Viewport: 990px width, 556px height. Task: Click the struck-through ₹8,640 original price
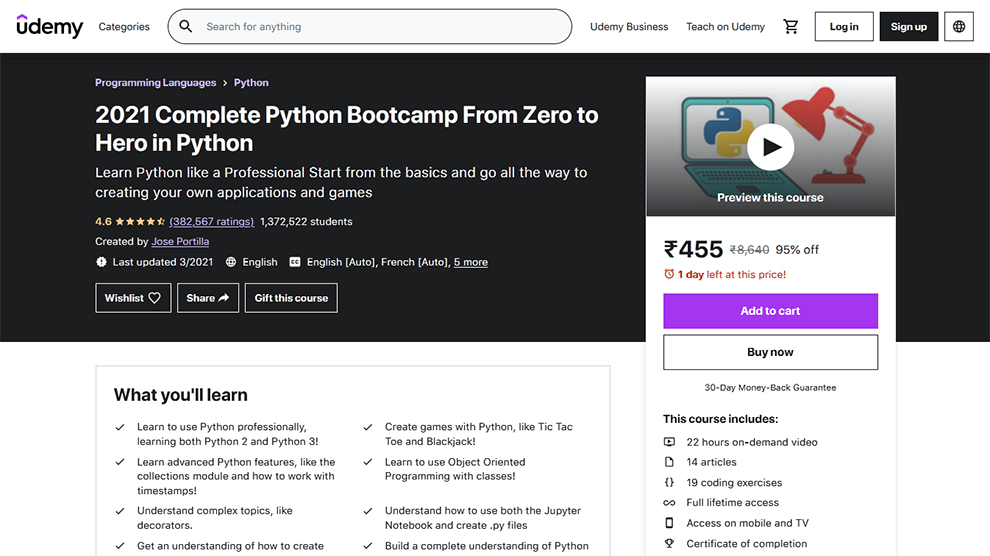[749, 250]
